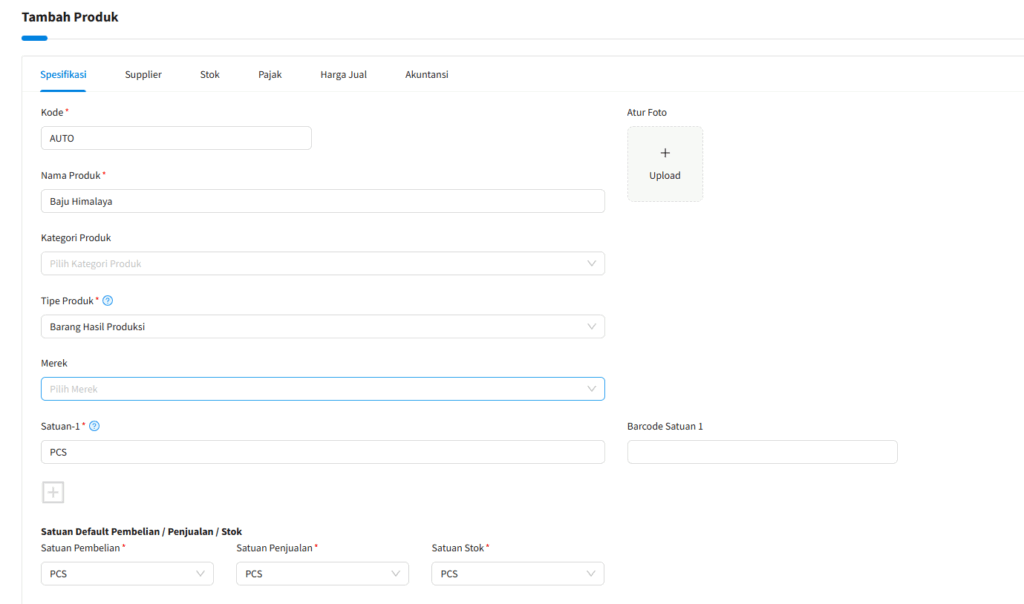Viewport: 1024px width, 604px height.
Task: Go to the Pajak tab
Action: coord(270,75)
